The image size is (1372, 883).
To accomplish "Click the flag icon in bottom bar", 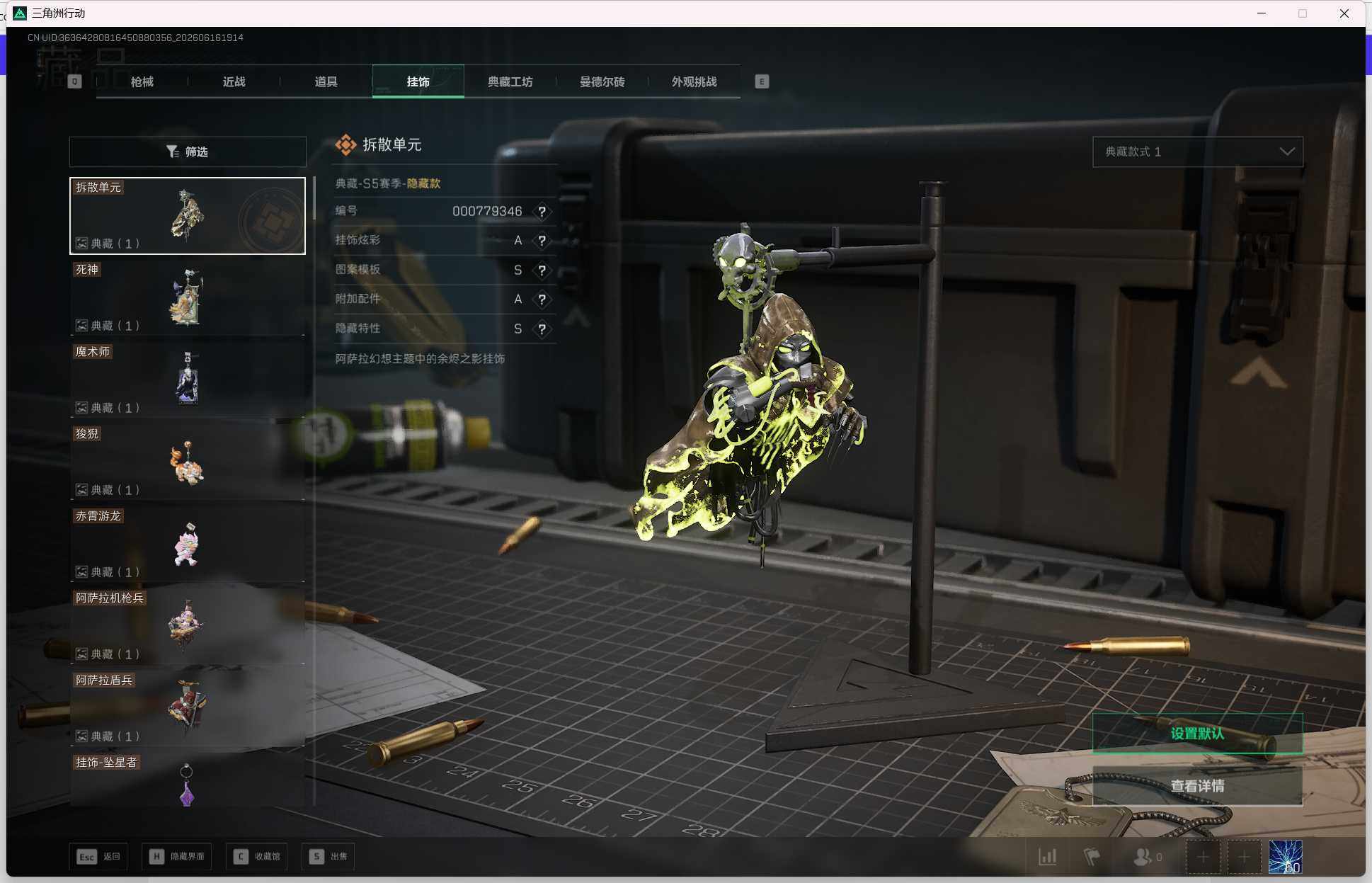I will point(1092,857).
